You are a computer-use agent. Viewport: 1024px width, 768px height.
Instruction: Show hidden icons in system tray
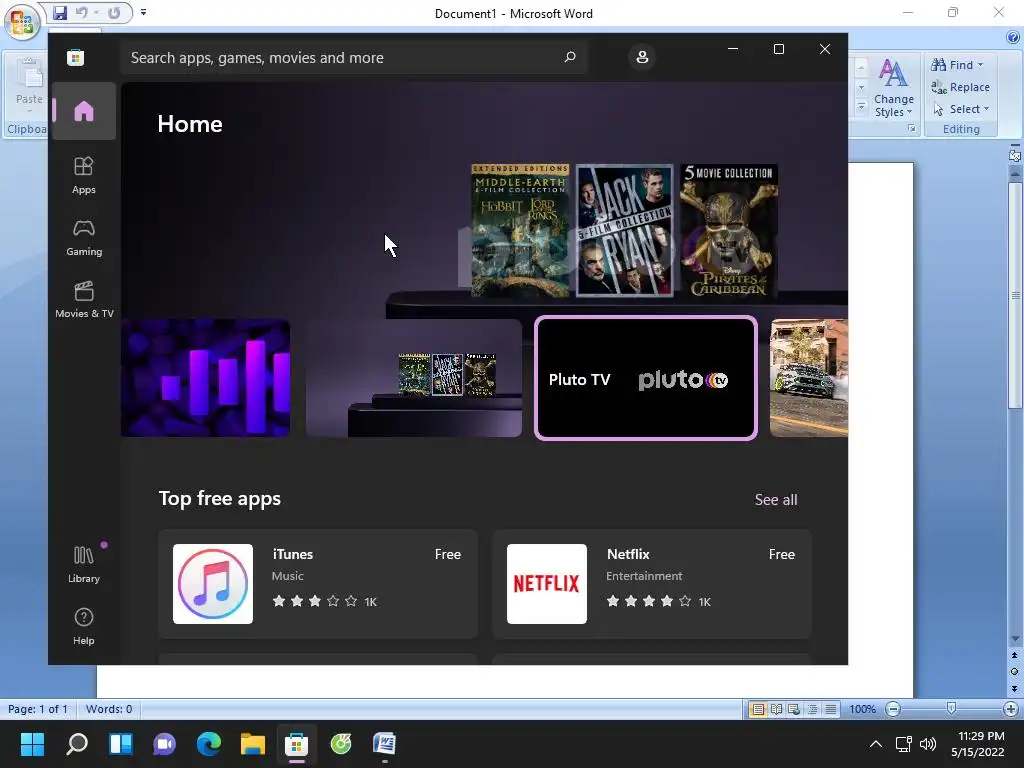tap(876, 744)
